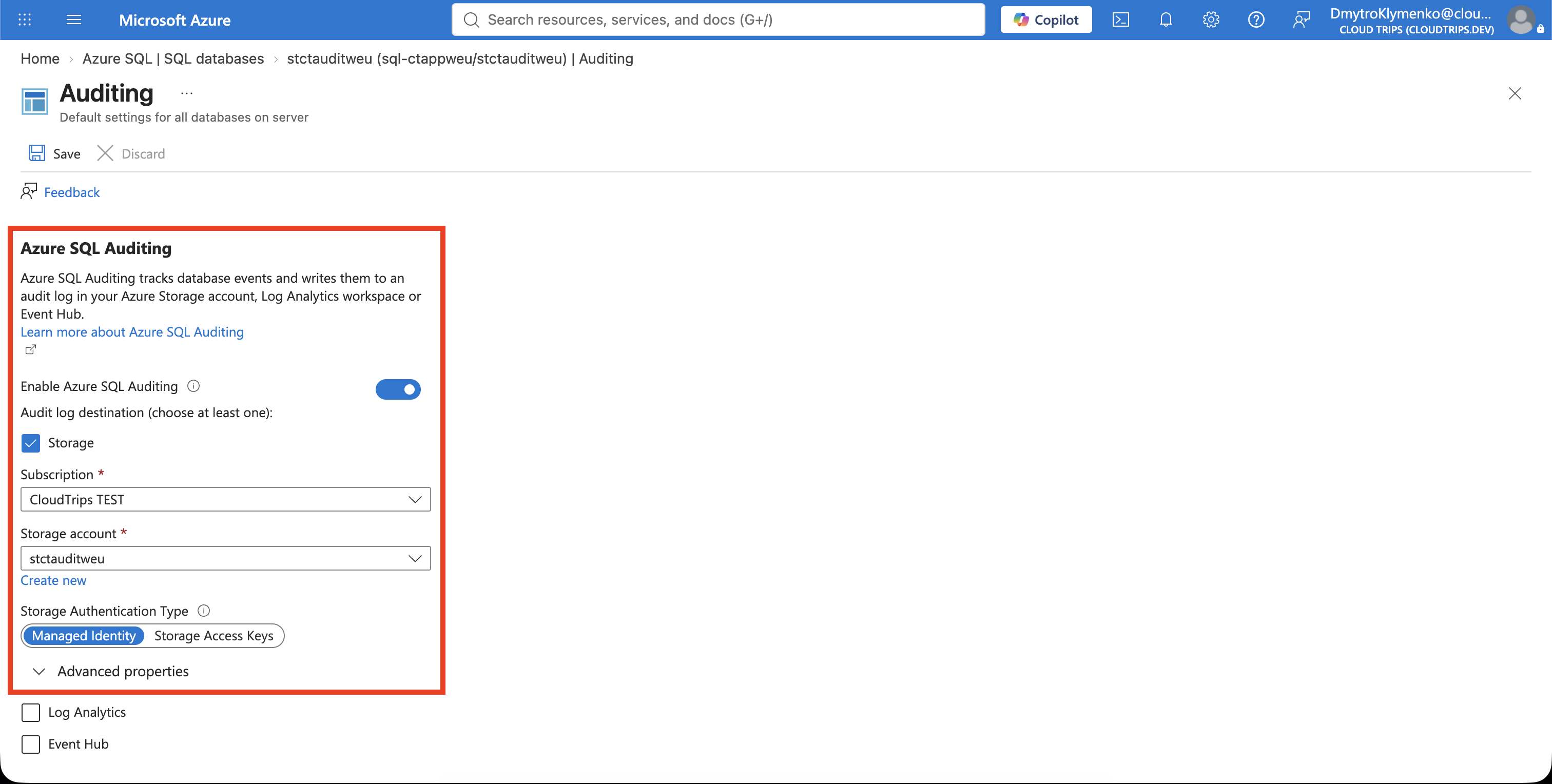Click the Save button label

click(67, 153)
